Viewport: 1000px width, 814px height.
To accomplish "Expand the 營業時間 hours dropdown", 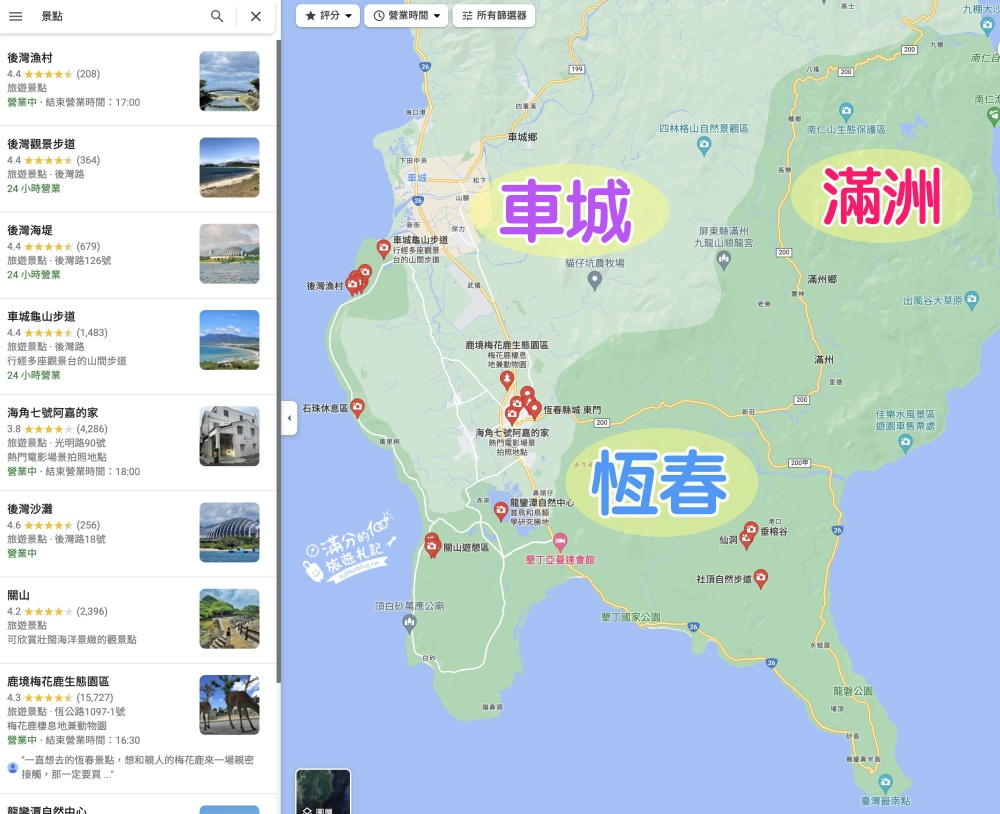I will click(x=406, y=16).
